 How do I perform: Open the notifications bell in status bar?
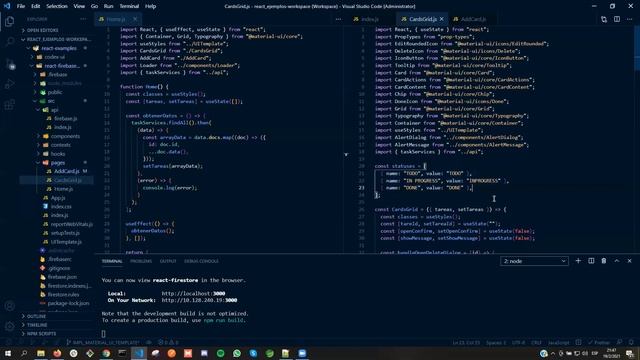pyautogui.click(x=631, y=342)
